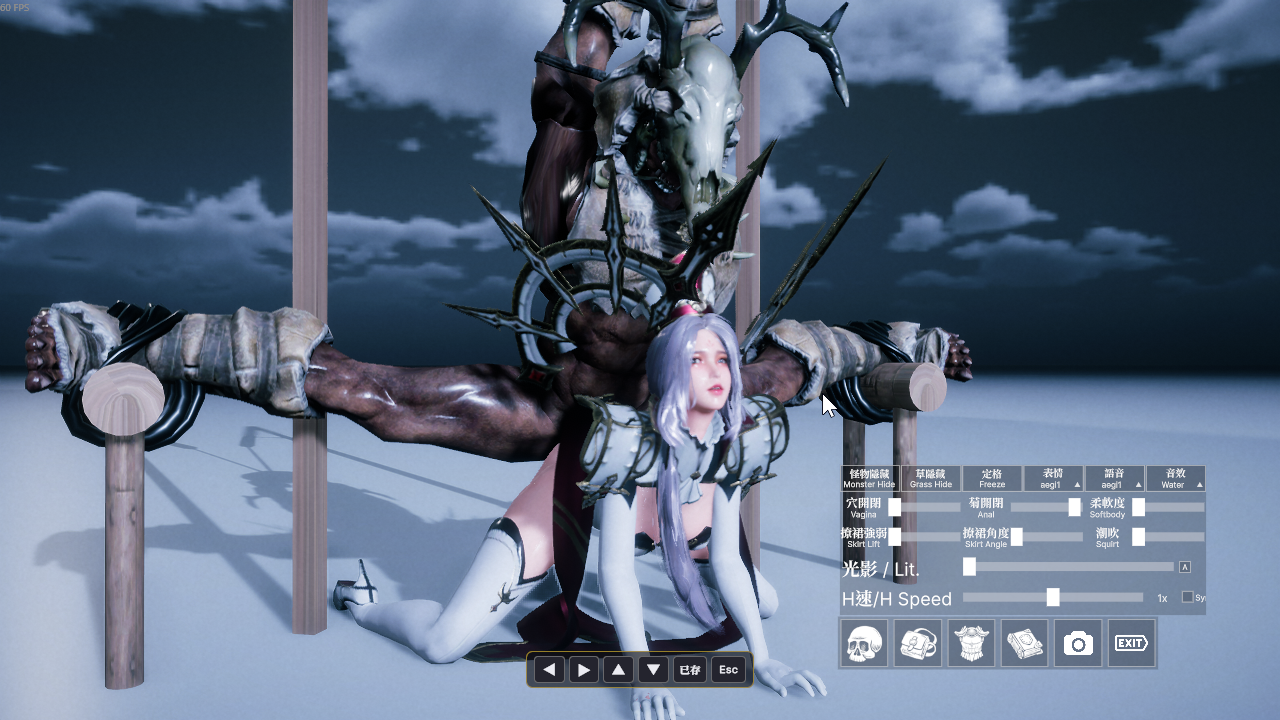Click the Lit. lighting slider track
Image resolution: width=1280 pixels, height=720 pixels.
[x=1068, y=567]
